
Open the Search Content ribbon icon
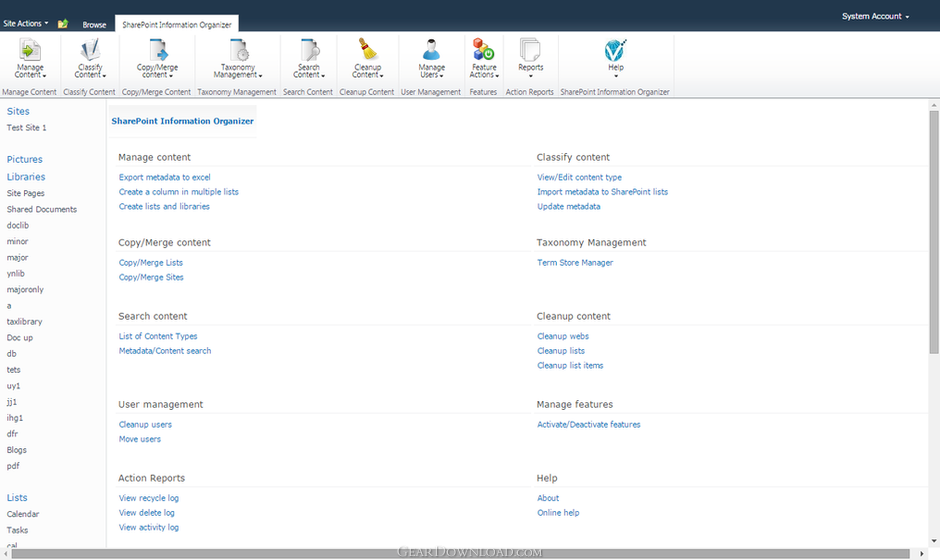point(309,49)
